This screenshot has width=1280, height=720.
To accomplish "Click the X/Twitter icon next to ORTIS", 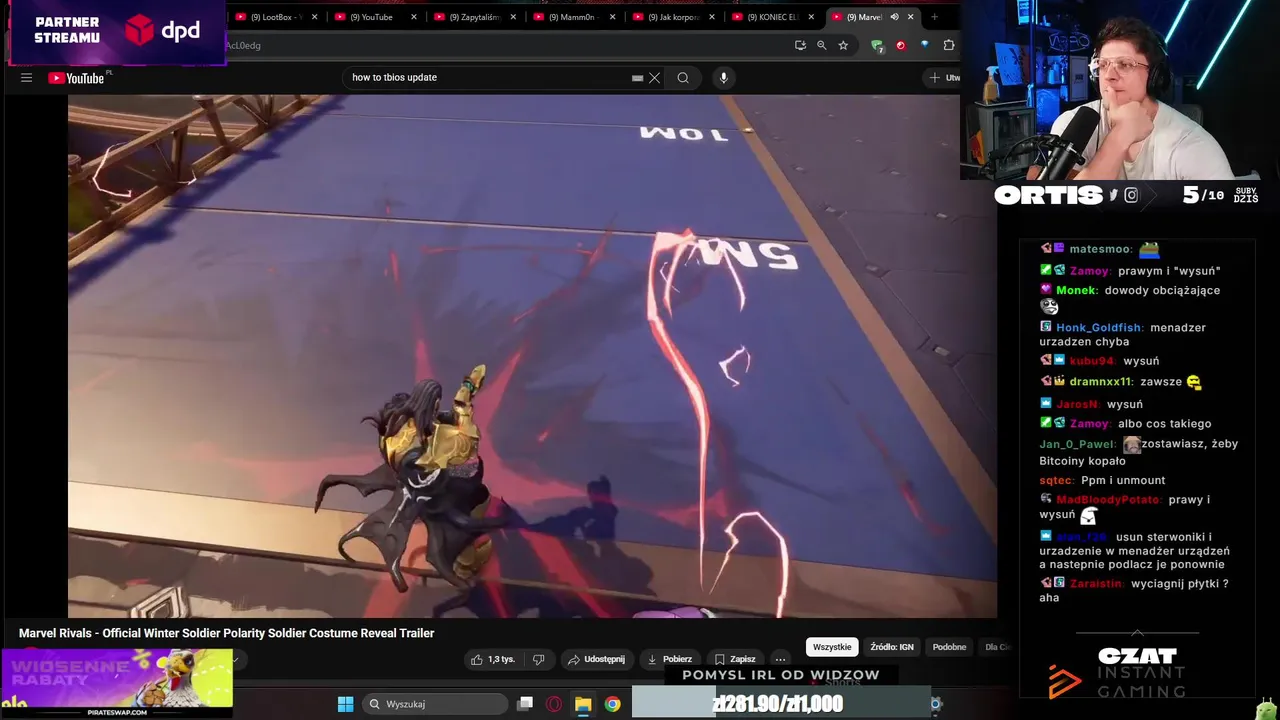I will pos(1113,195).
